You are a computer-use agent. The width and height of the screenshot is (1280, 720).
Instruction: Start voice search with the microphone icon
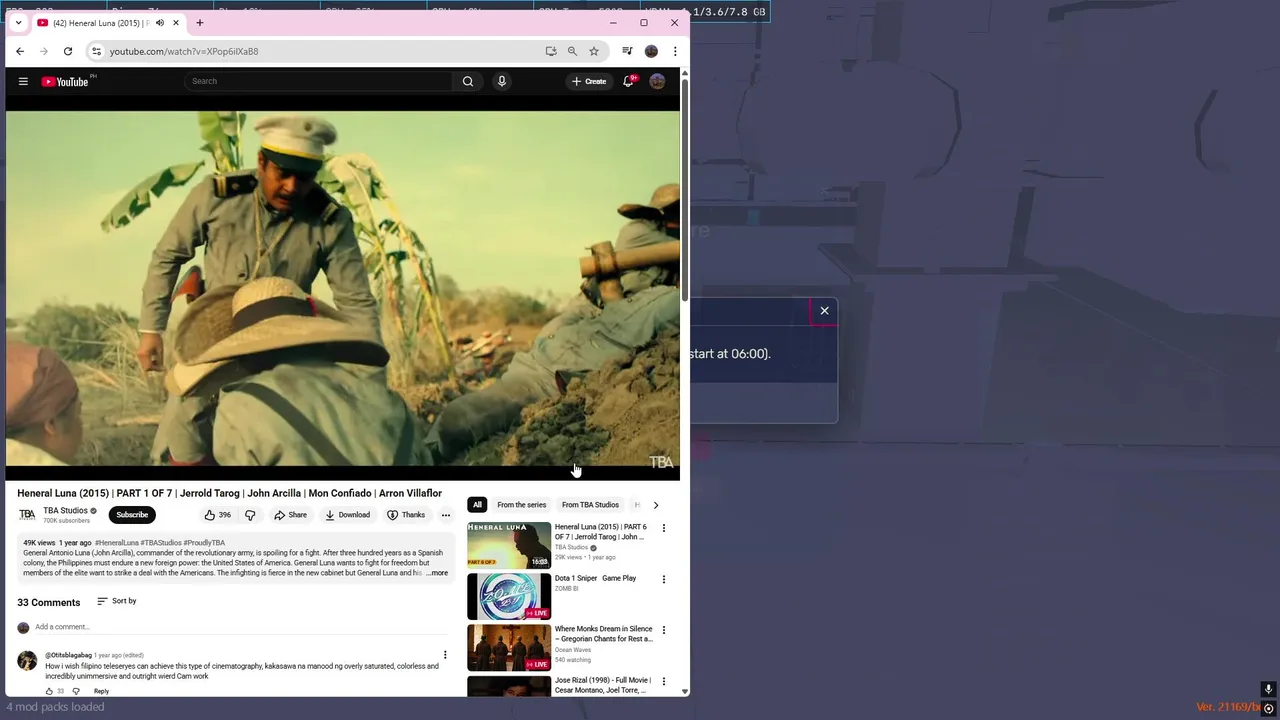pos(502,81)
